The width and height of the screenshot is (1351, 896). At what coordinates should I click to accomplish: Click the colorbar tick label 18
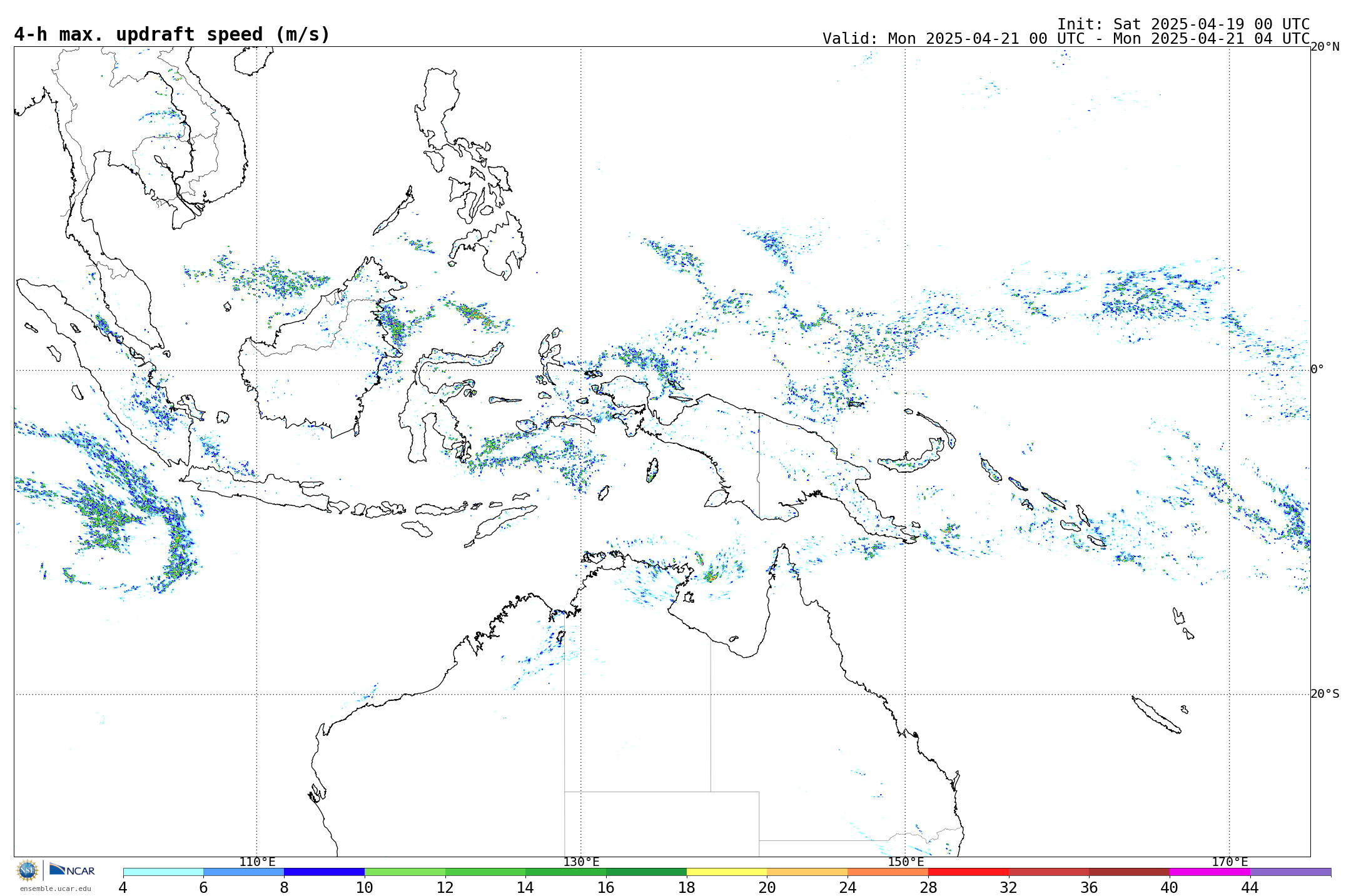pos(687,888)
